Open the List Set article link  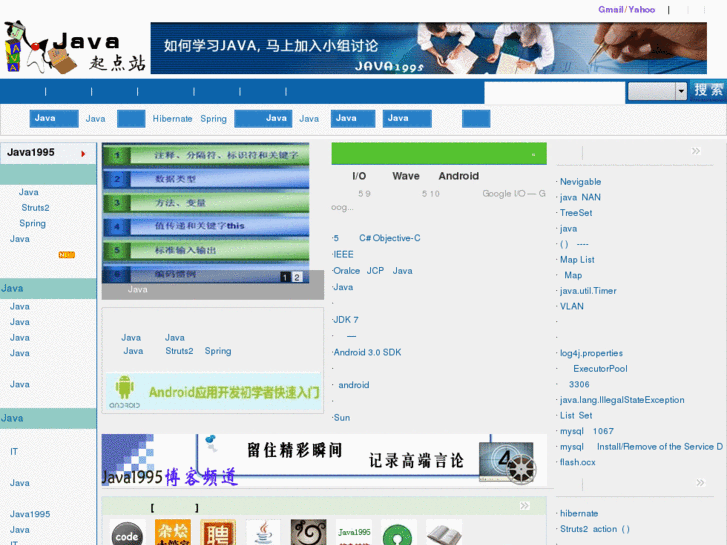click(x=576, y=416)
